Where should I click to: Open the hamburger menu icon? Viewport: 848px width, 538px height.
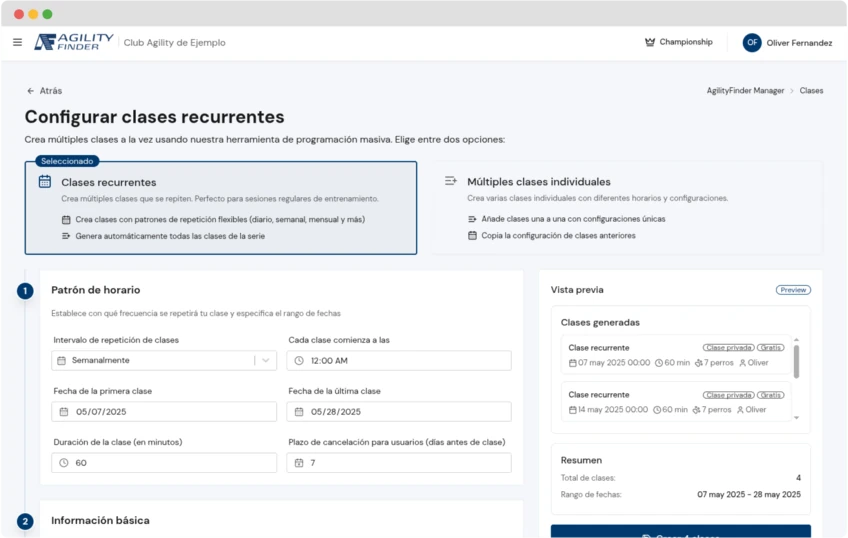tap(17, 42)
